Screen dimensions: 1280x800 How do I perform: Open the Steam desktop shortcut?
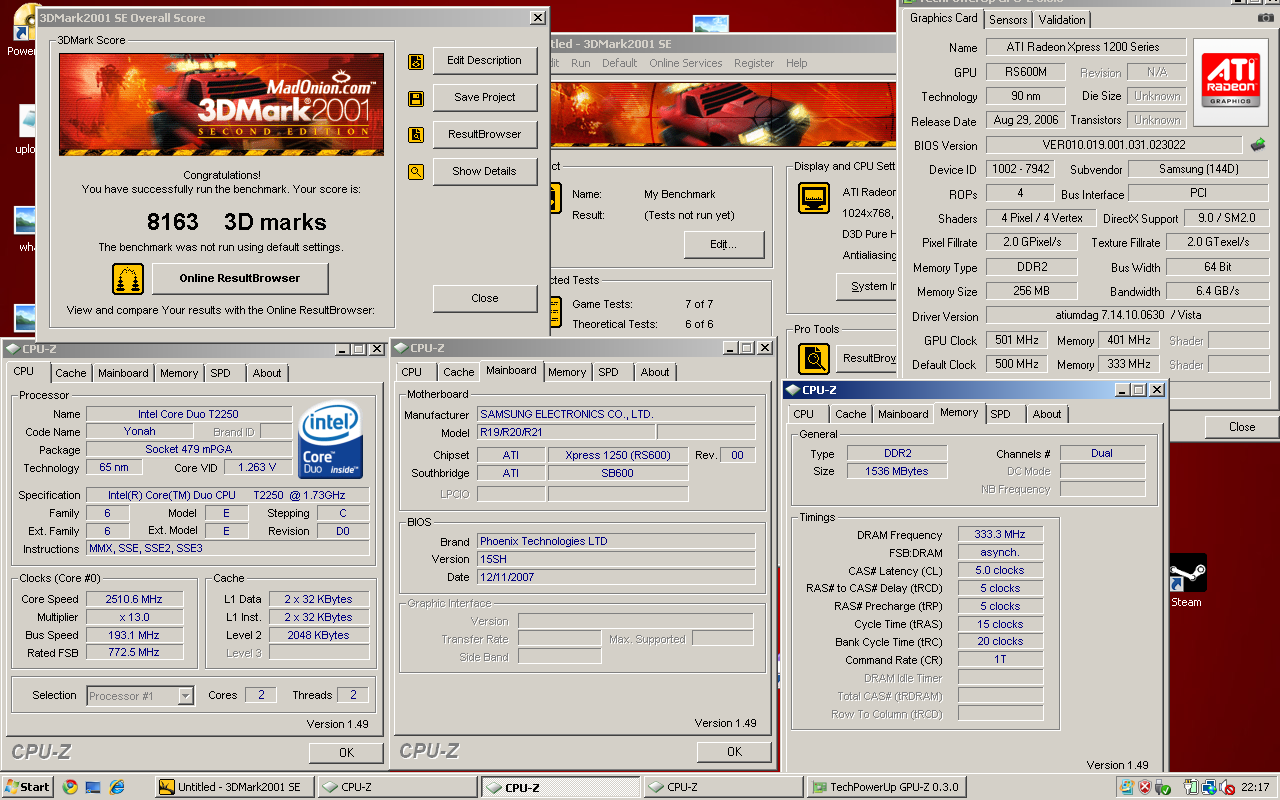tap(1186, 582)
